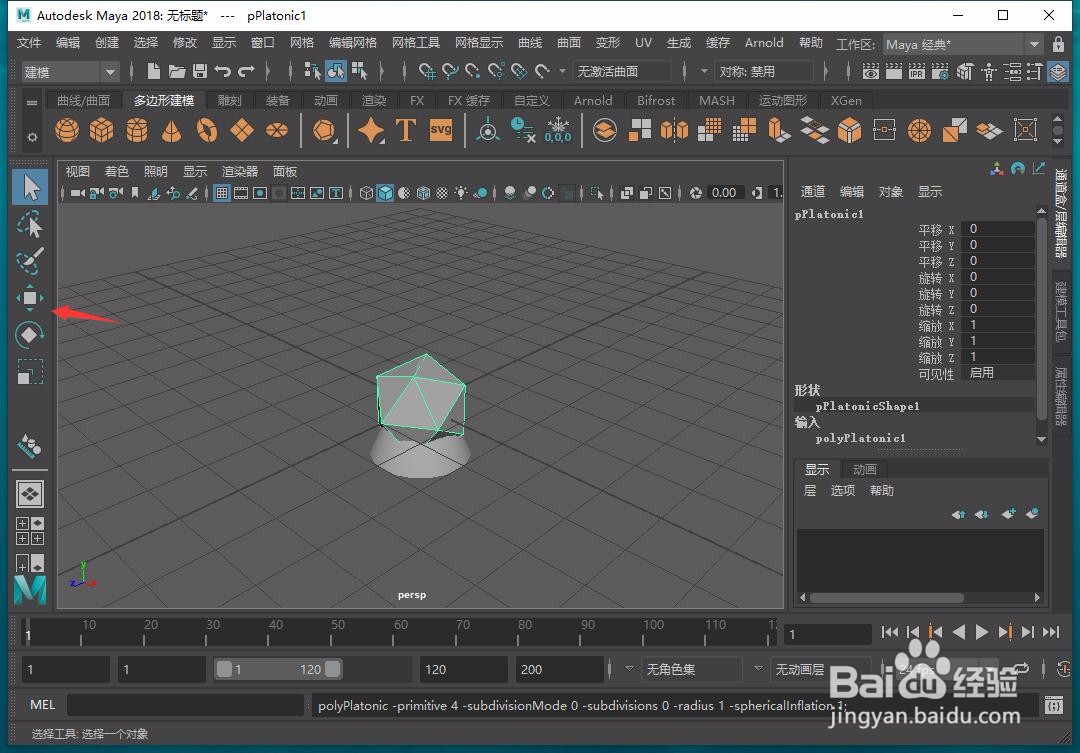Viewport: 1080px width, 753px height.
Task: Click the extrude shelf icon
Action: click(x=779, y=130)
